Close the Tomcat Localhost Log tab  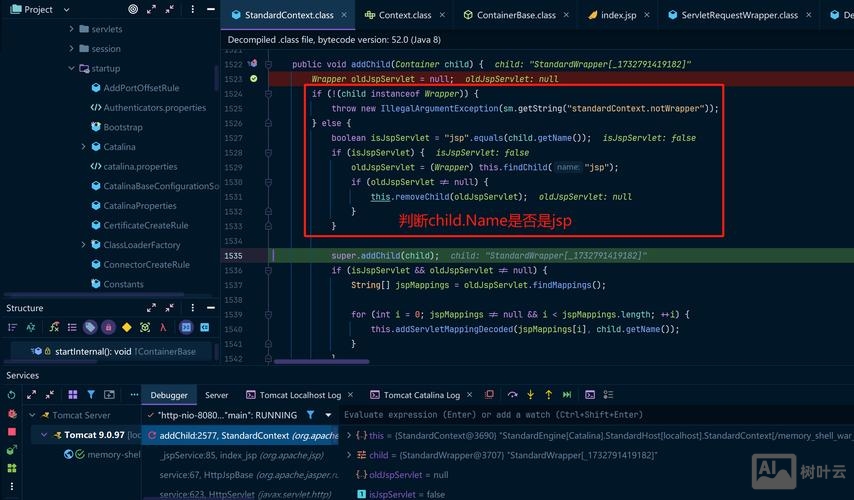coord(350,395)
